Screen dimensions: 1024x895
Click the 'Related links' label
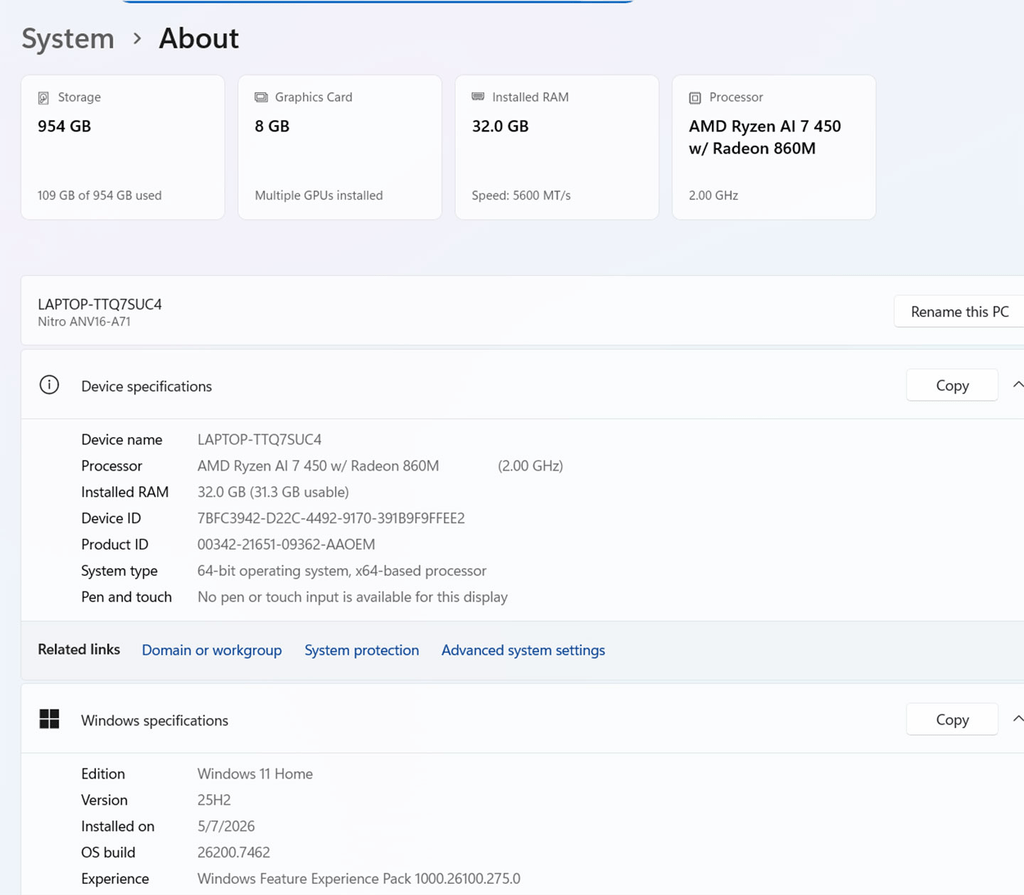(x=79, y=649)
